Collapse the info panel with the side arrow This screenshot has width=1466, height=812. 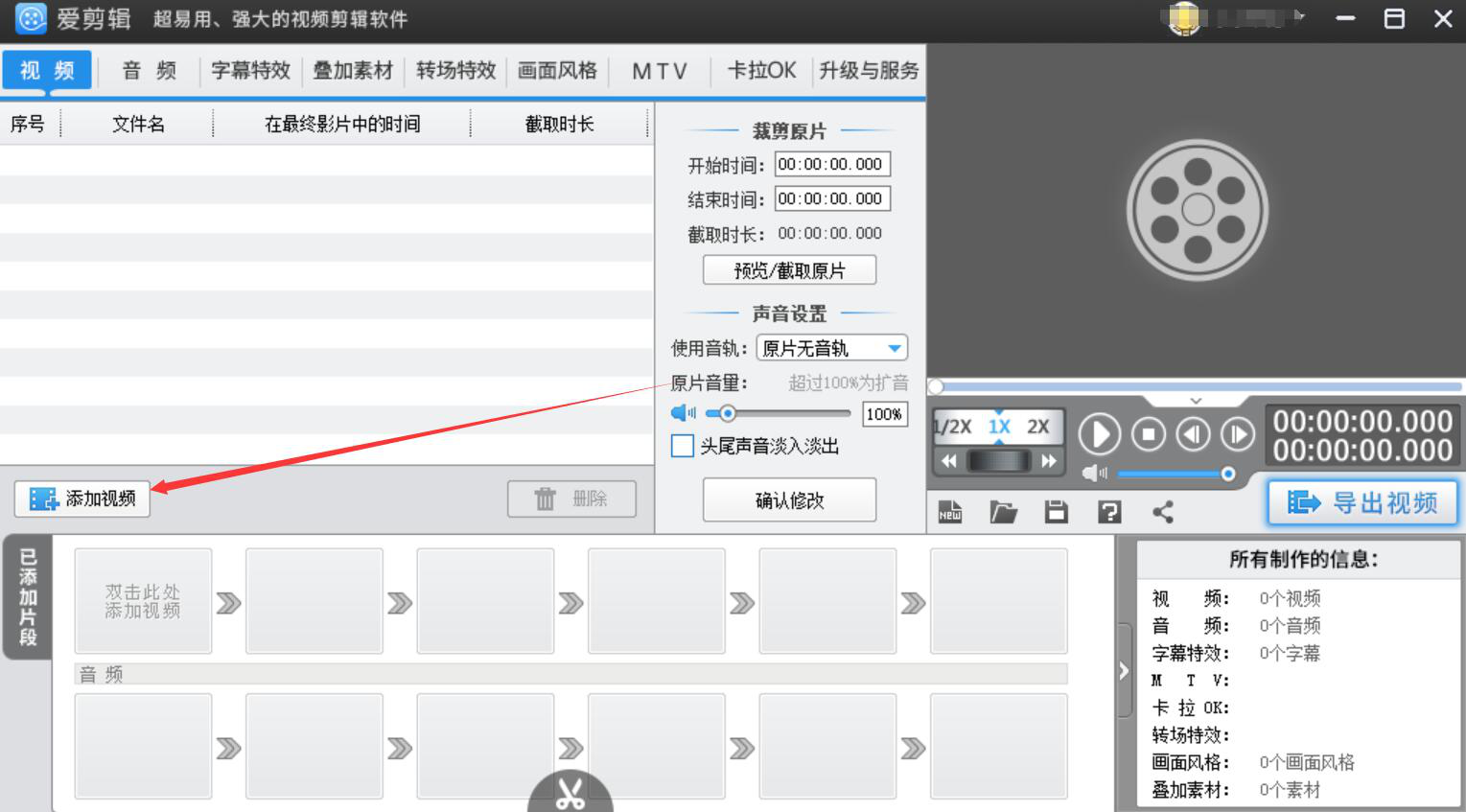(1124, 671)
